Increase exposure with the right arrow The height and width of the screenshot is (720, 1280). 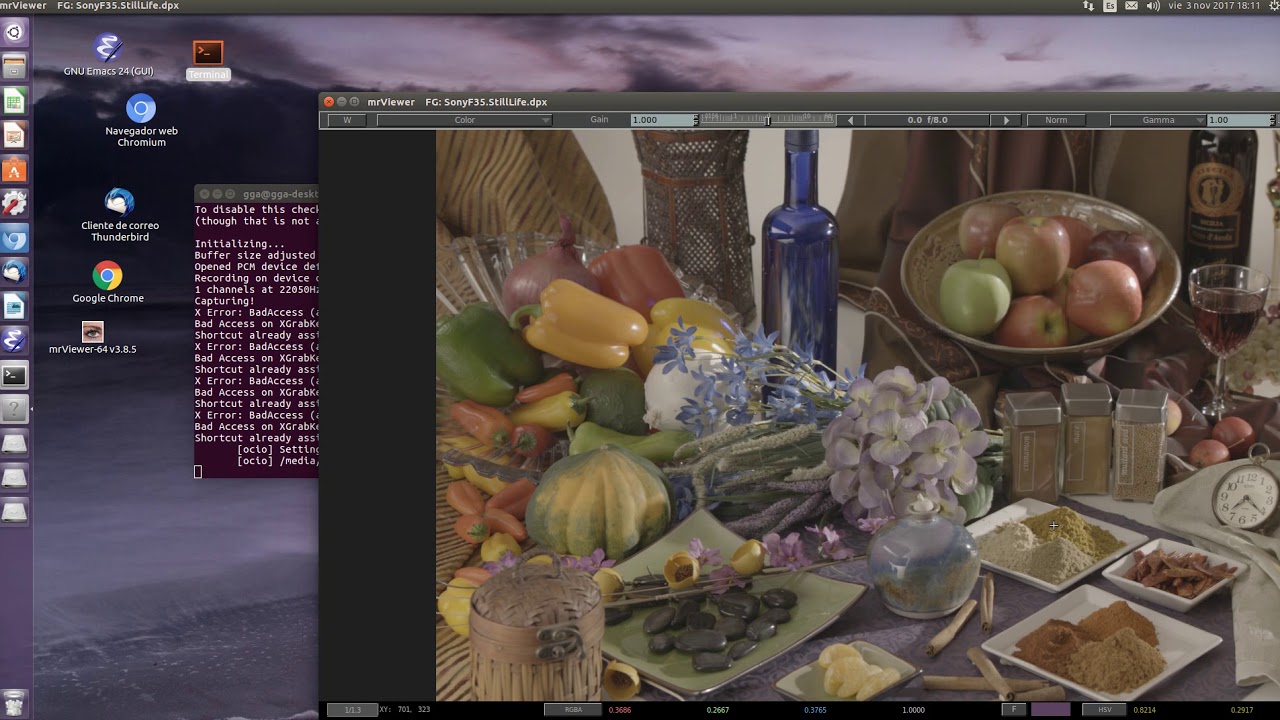click(1006, 120)
